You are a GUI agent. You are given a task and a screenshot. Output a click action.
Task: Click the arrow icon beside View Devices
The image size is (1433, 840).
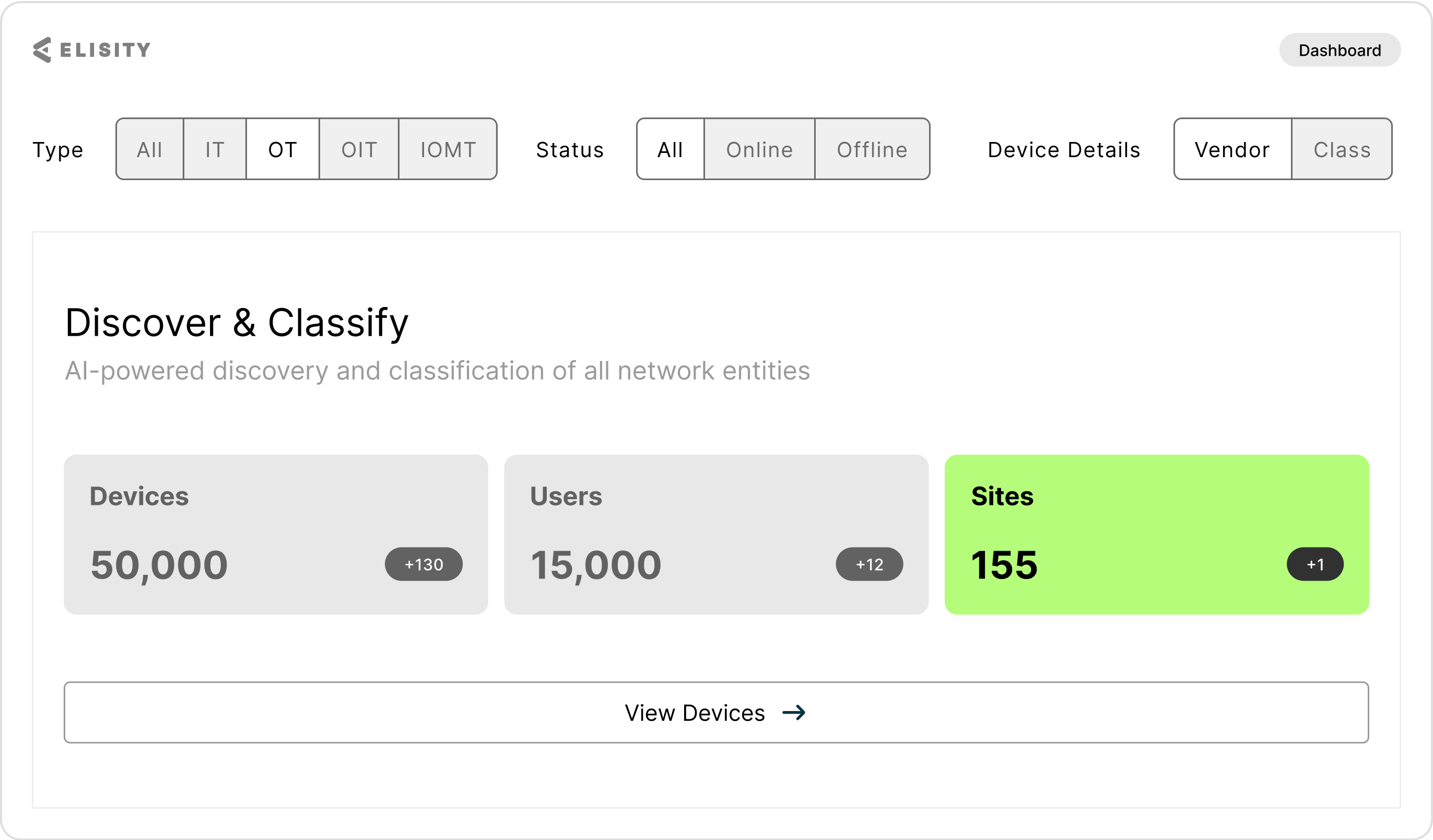point(794,713)
